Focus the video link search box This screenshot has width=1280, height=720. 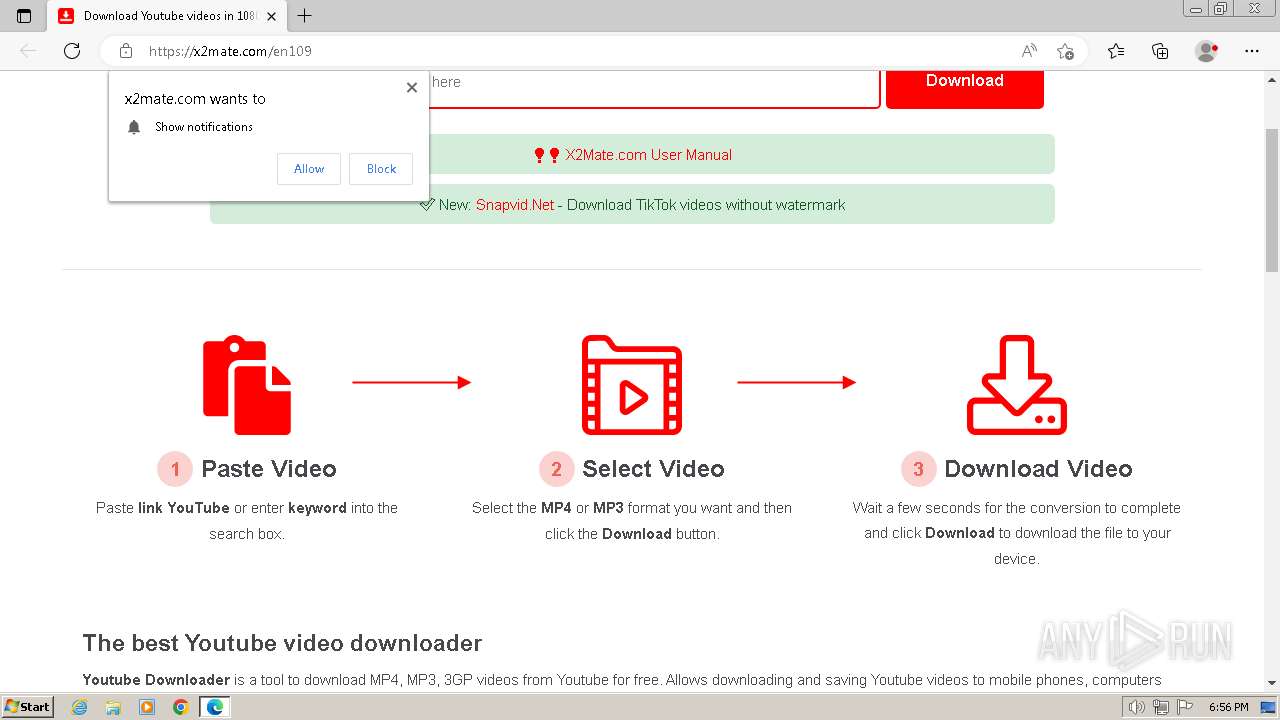pyautogui.click(x=654, y=88)
